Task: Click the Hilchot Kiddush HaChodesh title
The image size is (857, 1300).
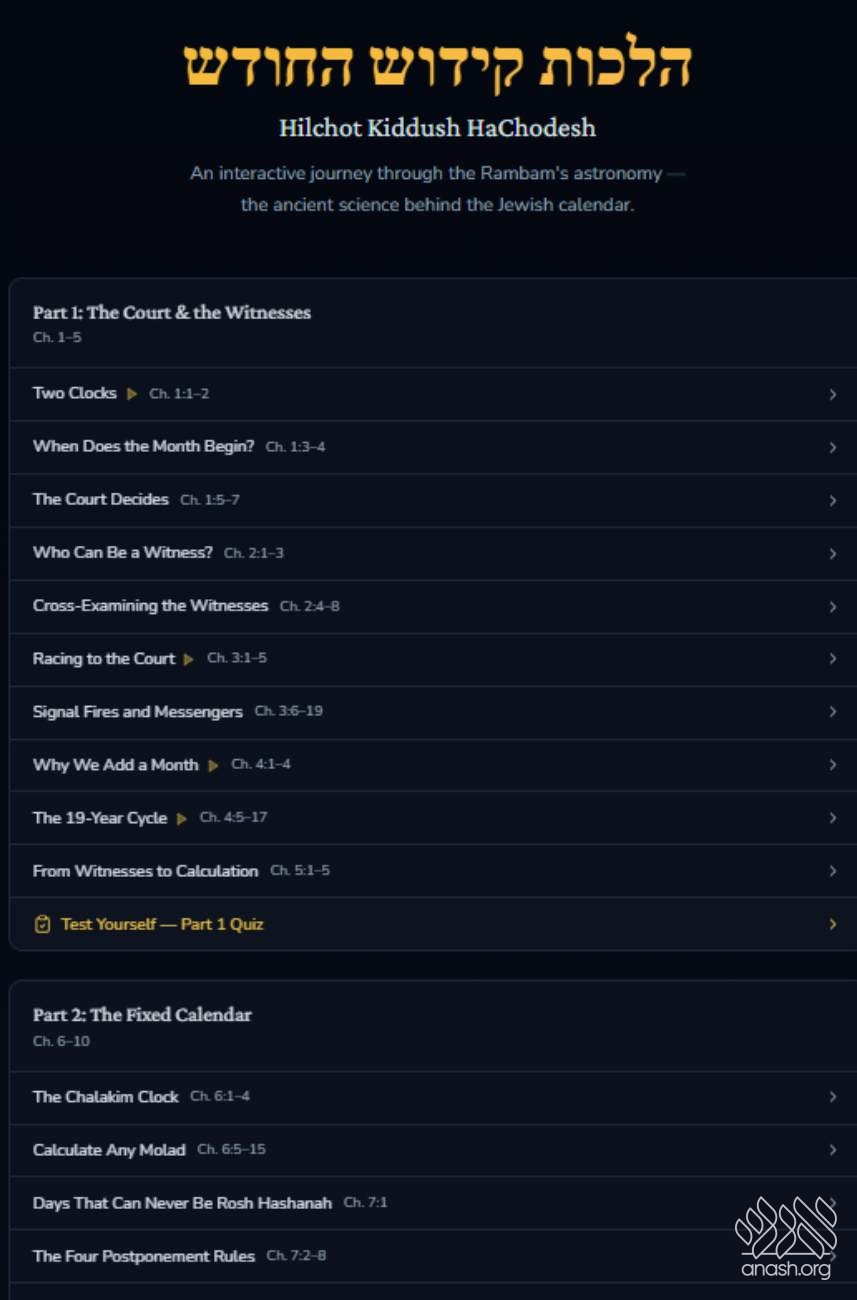Action: point(437,128)
